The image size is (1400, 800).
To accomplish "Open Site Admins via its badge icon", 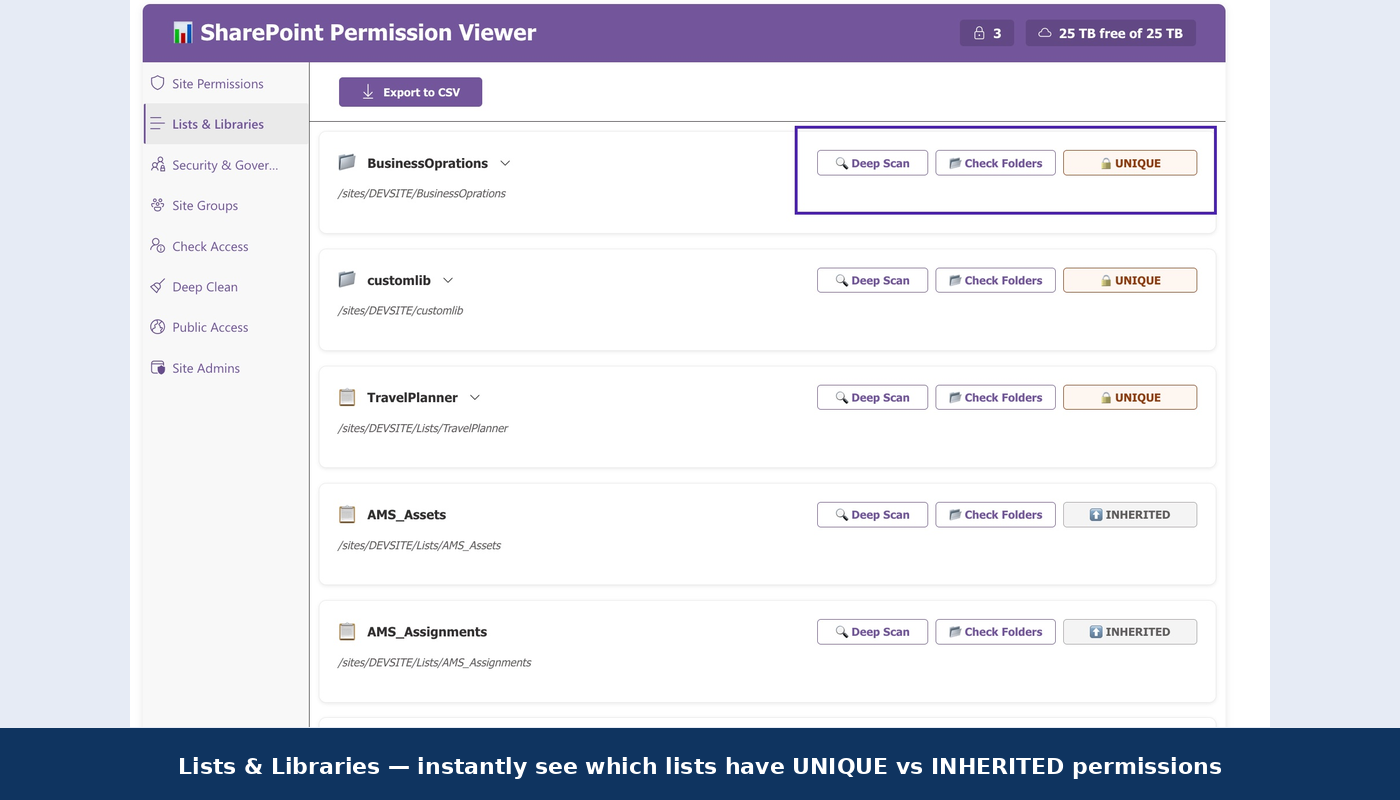I will coord(158,367).
